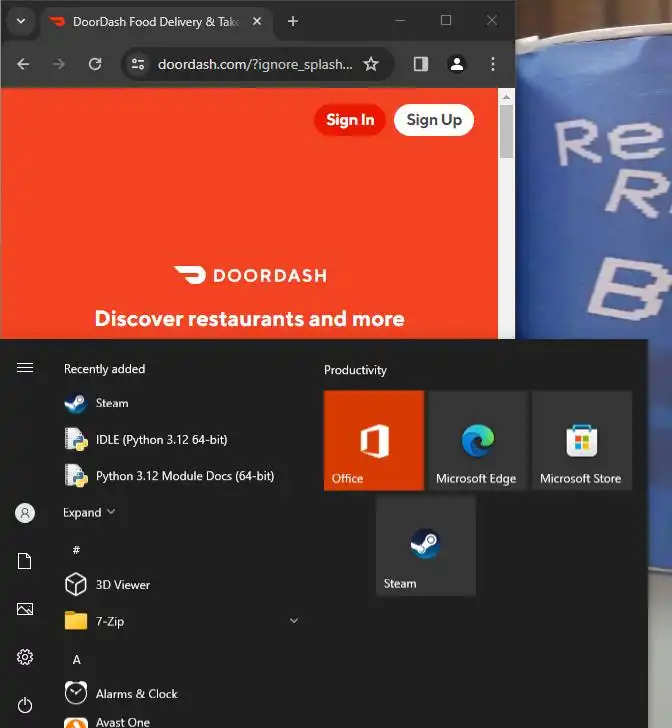Screen dimensions: 672x728
Task: Click the browser forward arrow
Action: [x=59, y=64]
